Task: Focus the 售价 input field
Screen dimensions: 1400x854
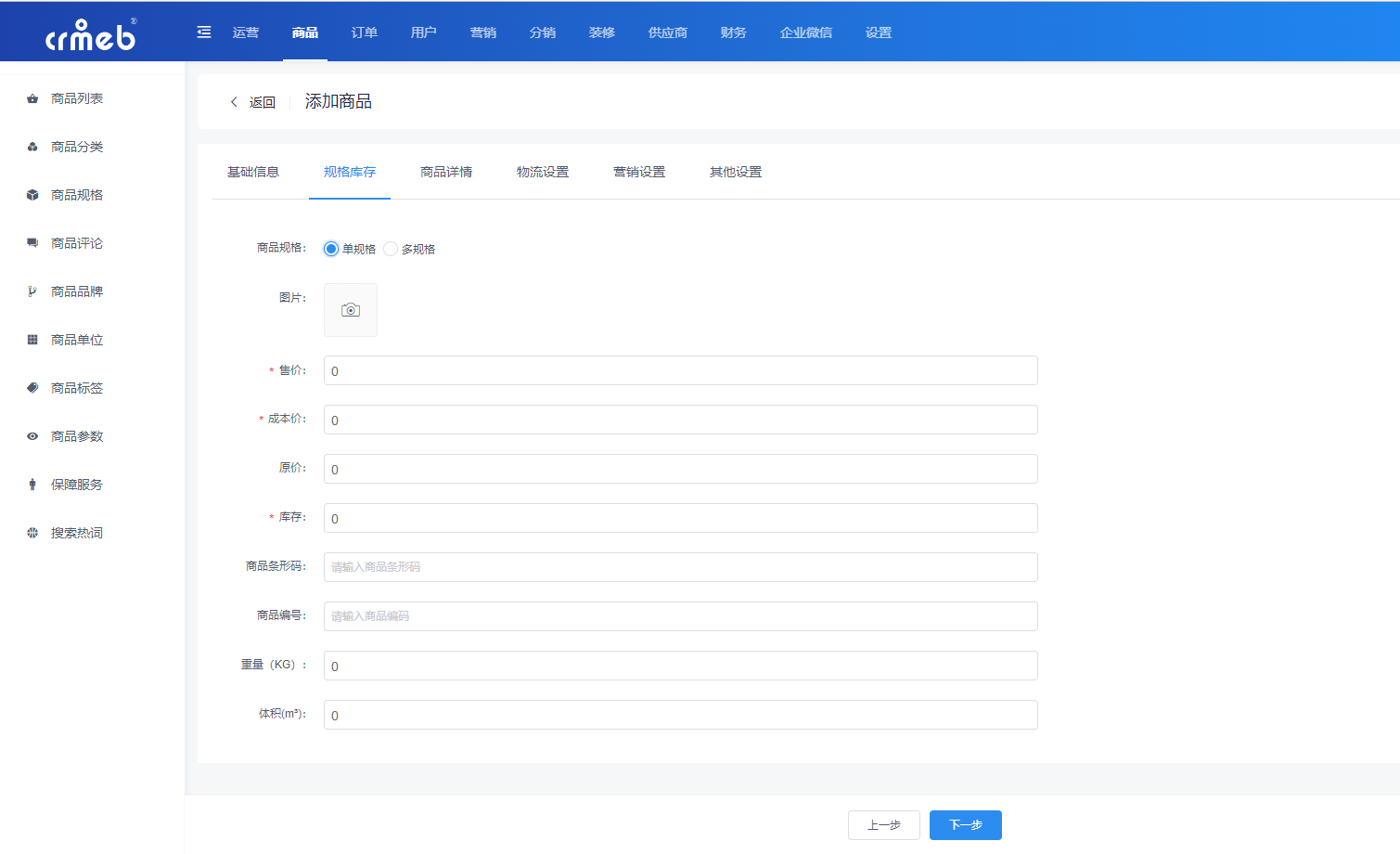Action: pyautogui.click(x=681, y=370)
